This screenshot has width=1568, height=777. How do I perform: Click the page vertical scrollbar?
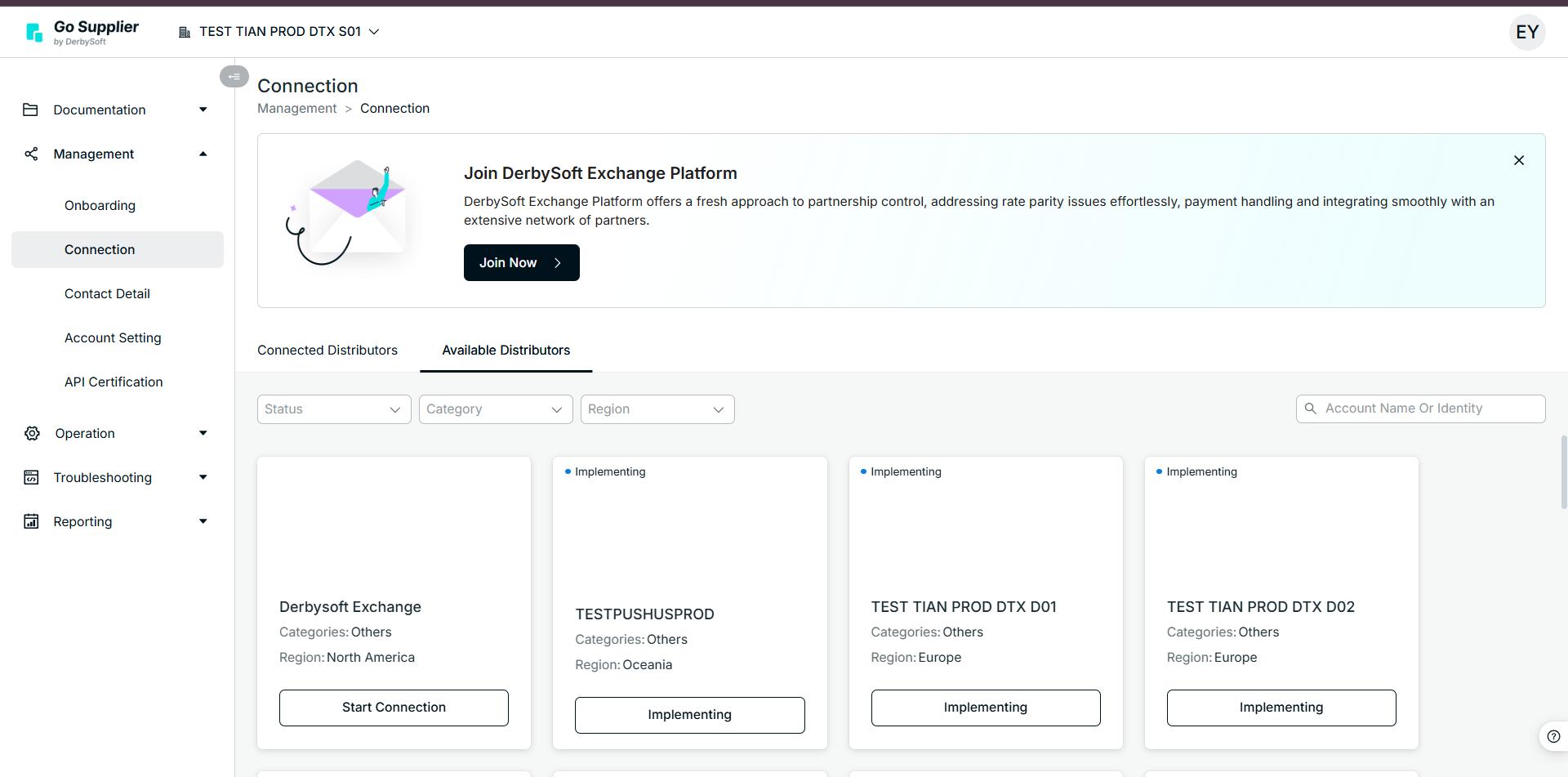pyautogui.click(x=1564, y=472)
